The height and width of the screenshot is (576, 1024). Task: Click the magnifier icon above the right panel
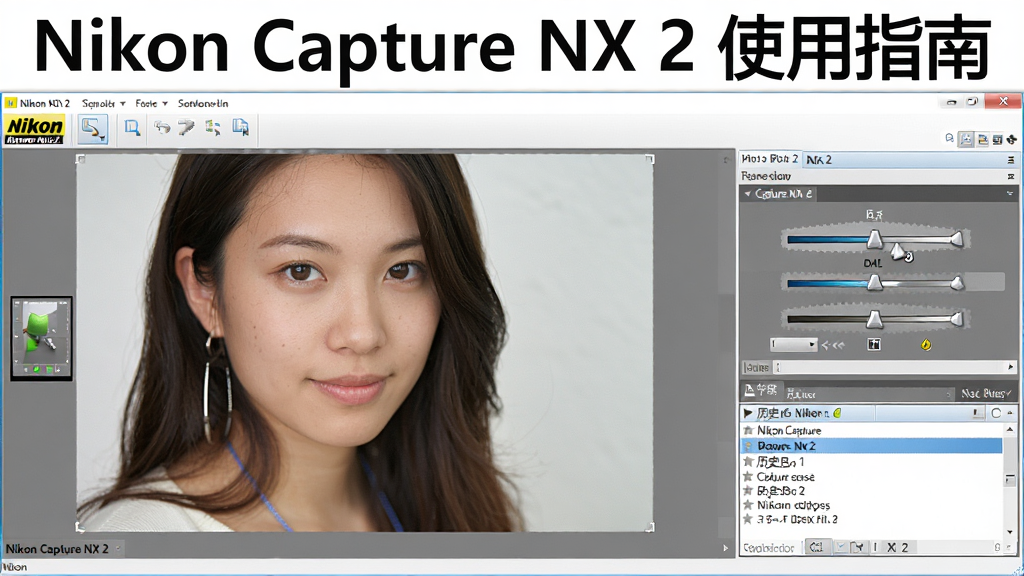click(x=950, y=138)
